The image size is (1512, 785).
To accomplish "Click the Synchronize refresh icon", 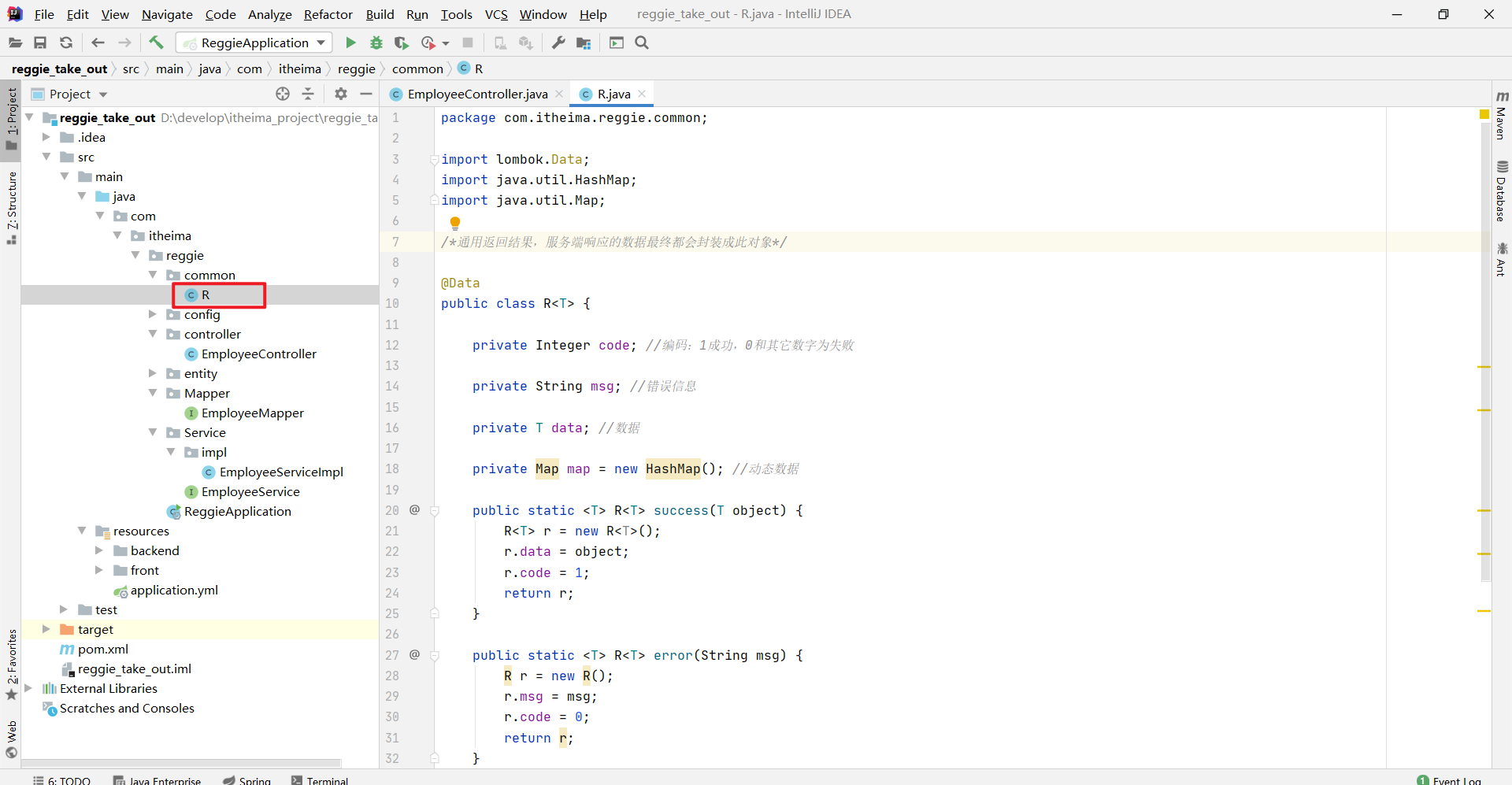I will click(x=66, y=43).
